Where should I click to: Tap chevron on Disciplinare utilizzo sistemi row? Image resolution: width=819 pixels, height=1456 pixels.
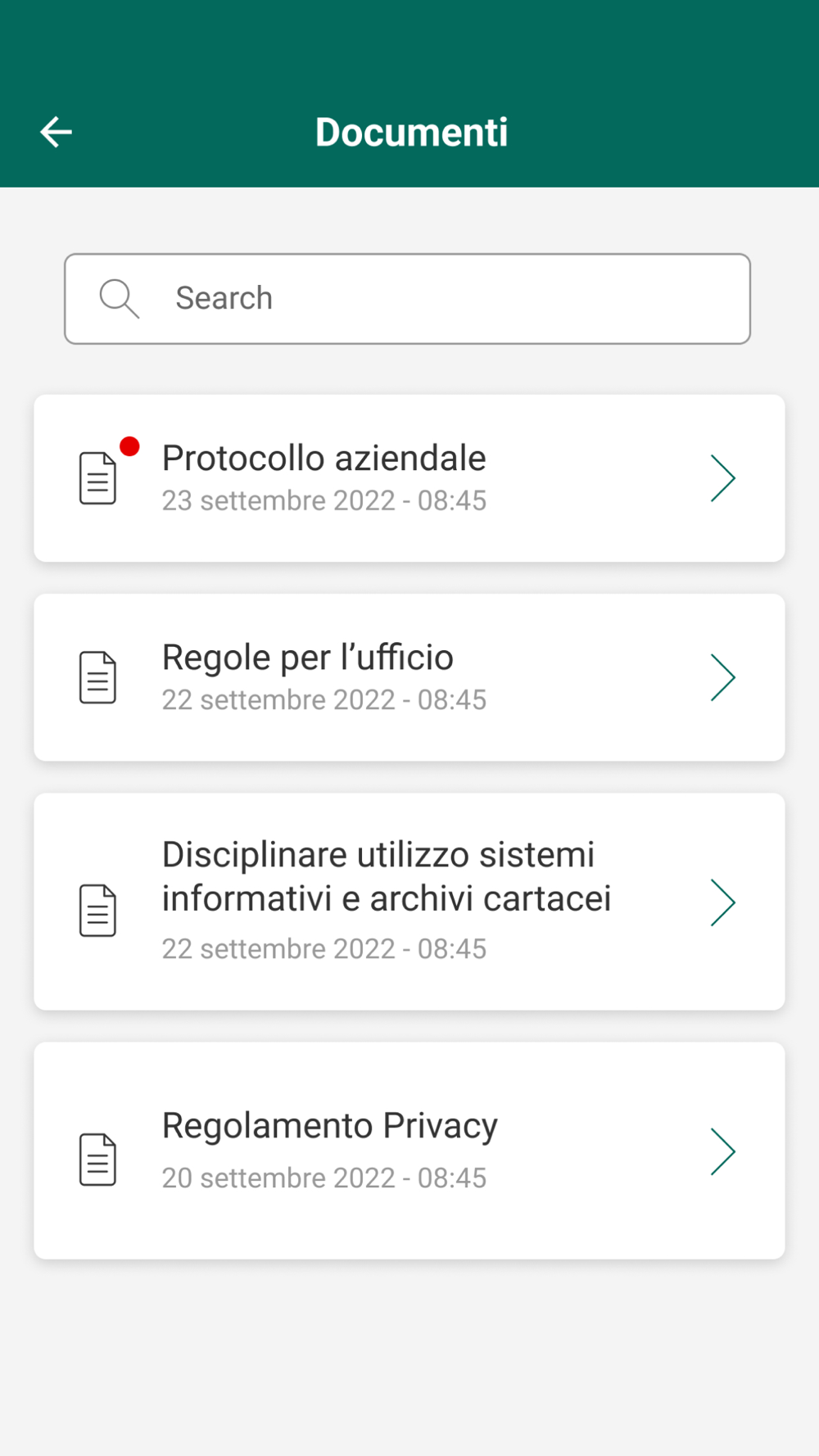pos(722,902)
